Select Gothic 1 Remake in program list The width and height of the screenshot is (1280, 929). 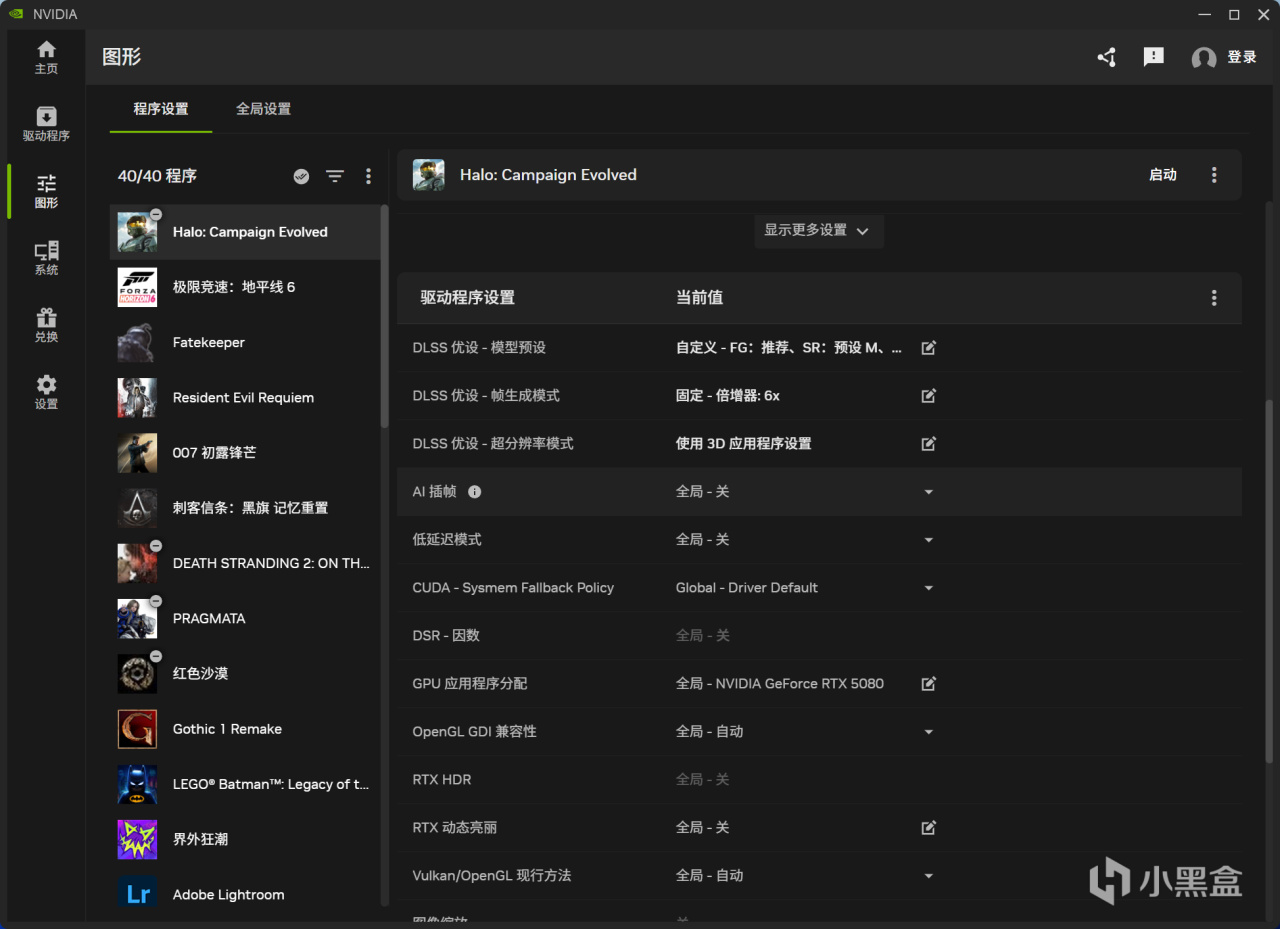point(245,729)
